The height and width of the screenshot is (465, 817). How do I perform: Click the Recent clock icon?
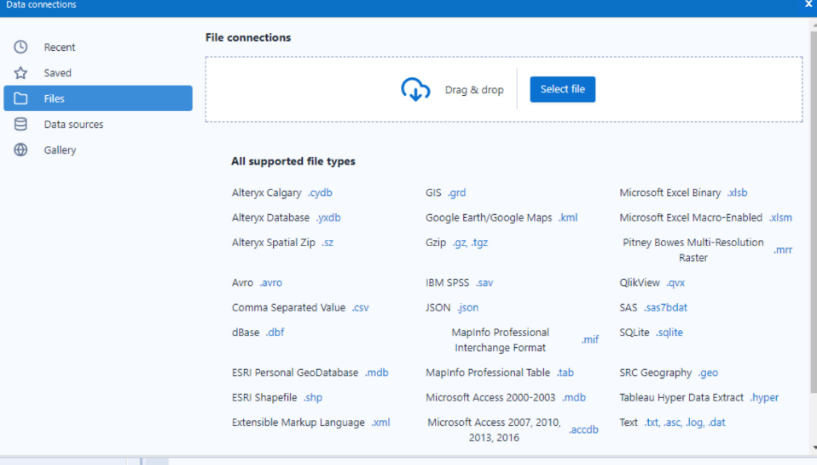click(20, 47)
